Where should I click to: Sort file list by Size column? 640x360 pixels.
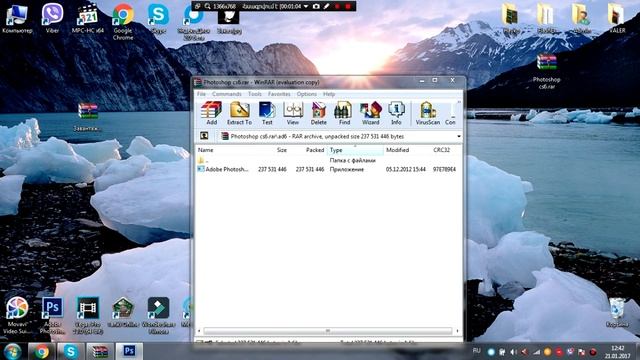[x=282, y=150]
